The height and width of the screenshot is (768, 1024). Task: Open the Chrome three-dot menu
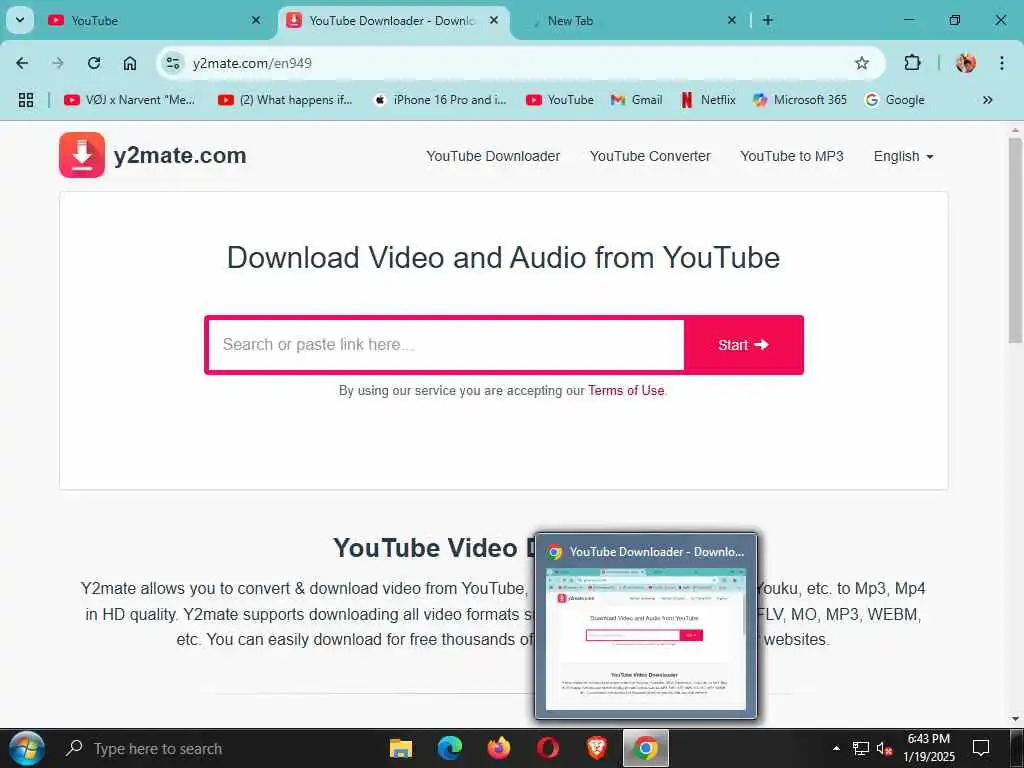click(x=1002, y=63)
